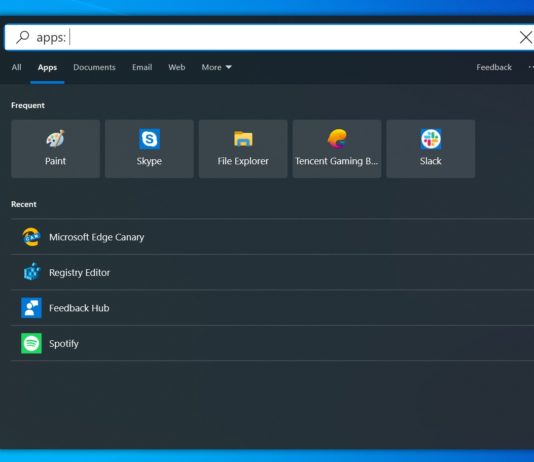Click the Feedback Hub icon
Viewport: 534px width, 462px height.
31,308
